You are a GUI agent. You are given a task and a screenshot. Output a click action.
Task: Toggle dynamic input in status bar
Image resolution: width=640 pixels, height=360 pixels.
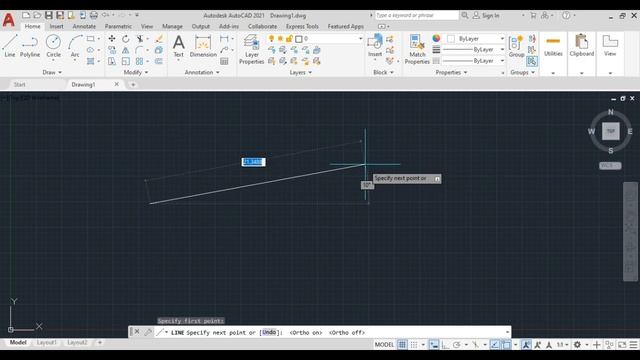coord(434,345)
